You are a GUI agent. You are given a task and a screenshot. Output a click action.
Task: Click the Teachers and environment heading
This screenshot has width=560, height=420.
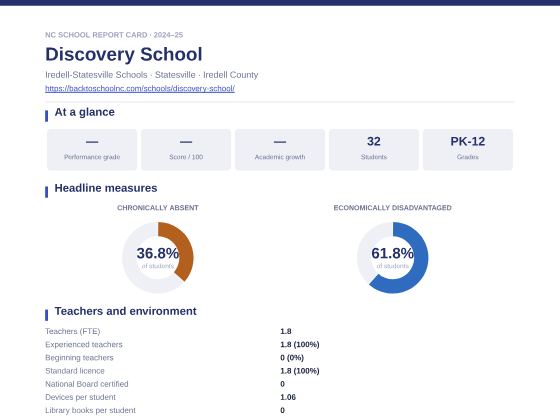[x=125, y=311]
